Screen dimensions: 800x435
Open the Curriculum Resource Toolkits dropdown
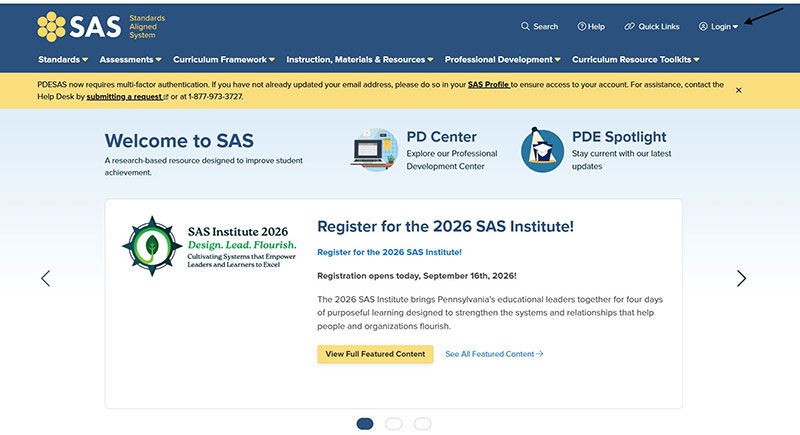point(636,60)
